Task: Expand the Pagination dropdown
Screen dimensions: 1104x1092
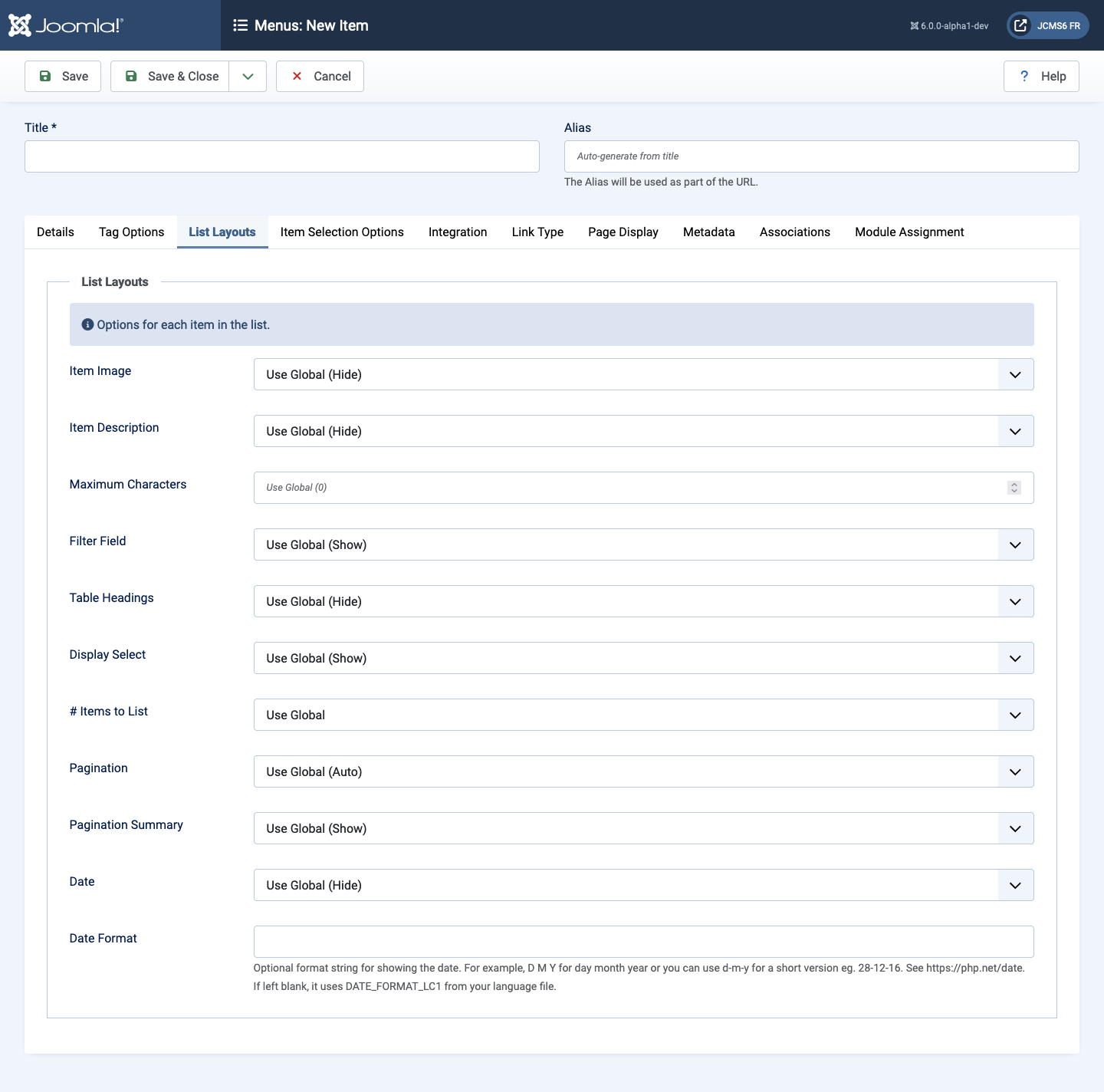Action: tap(643, 771)
